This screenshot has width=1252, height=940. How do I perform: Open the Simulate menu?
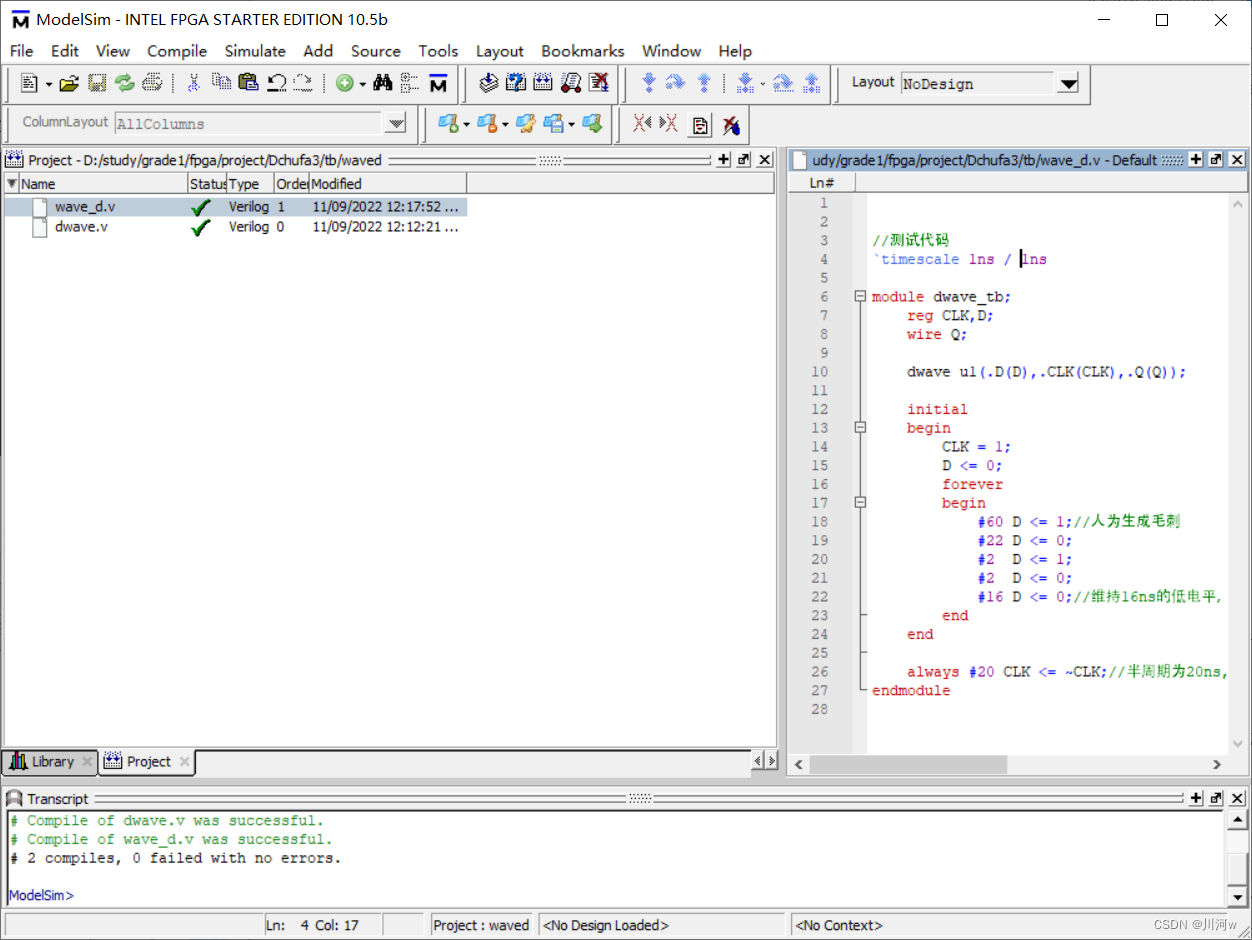coord(255,51)
